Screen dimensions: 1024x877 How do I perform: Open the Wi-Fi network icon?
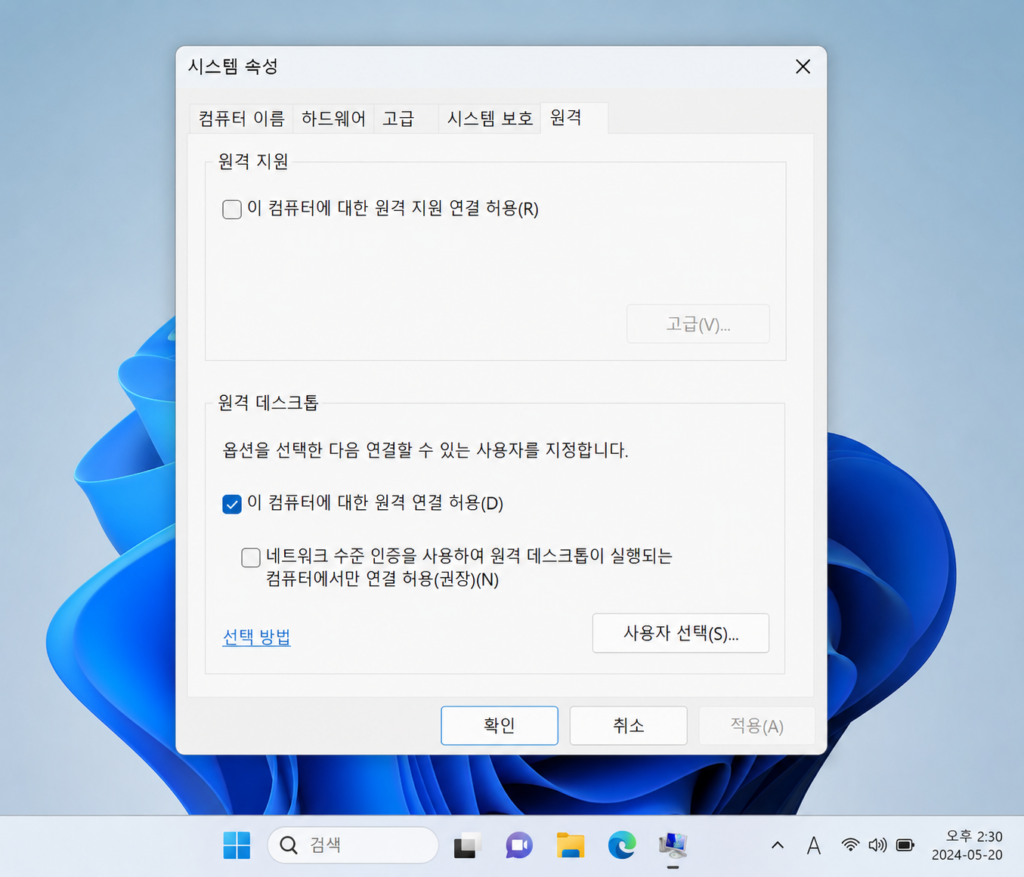pos(850,845)
